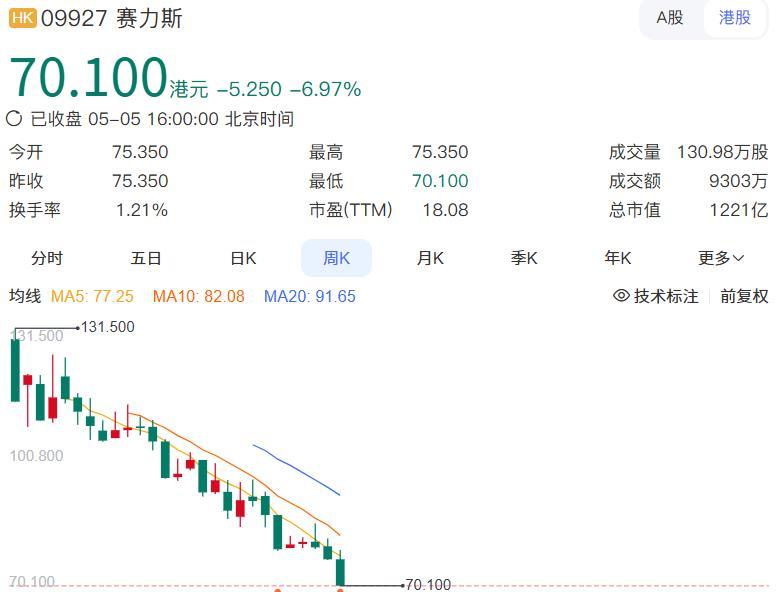Click the 总市值 value 1221亿
Image resolution: width=778 pixels, height=592 pixels.
(739, 210)
